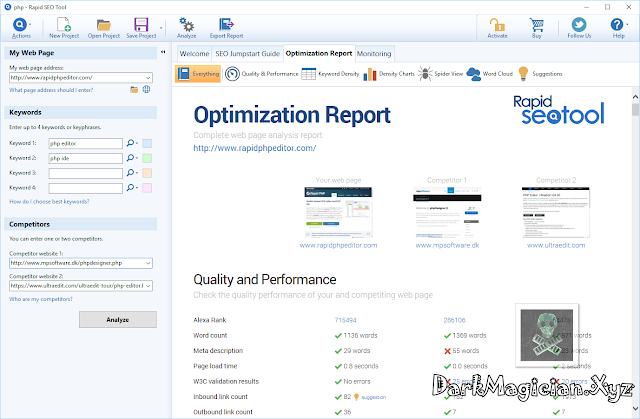Collapse the left sidebar panel arrows
Viewport: 640px width, 419px height.
(x=163, y=52)
